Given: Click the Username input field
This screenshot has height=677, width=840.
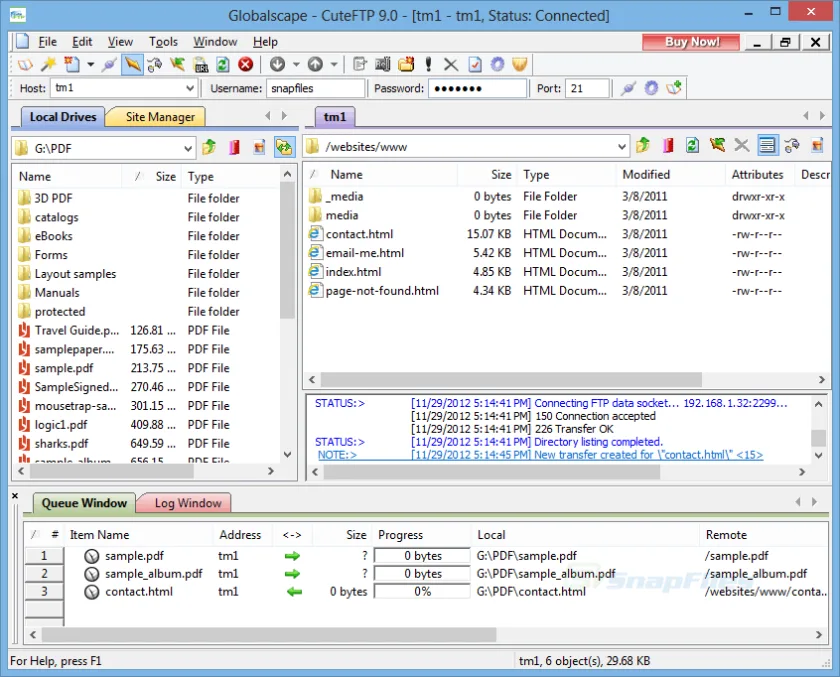Looking at the screenshot, I should click(316, 88).
